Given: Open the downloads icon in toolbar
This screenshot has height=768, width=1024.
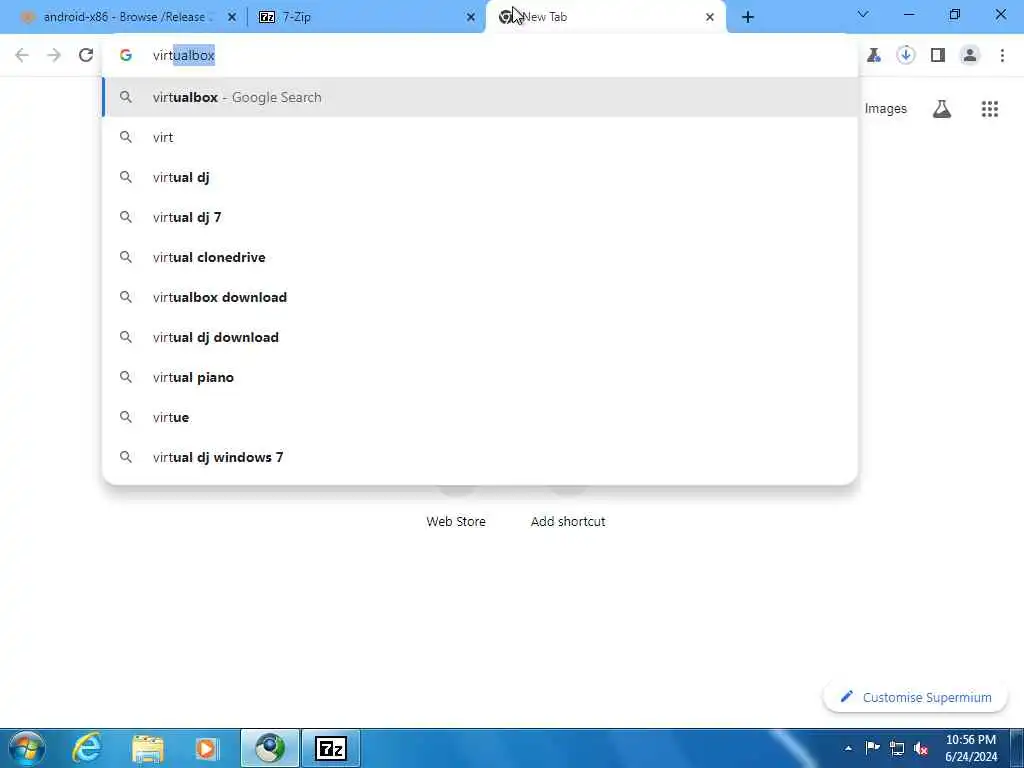Looking at the screenshot, I should 905,56.
